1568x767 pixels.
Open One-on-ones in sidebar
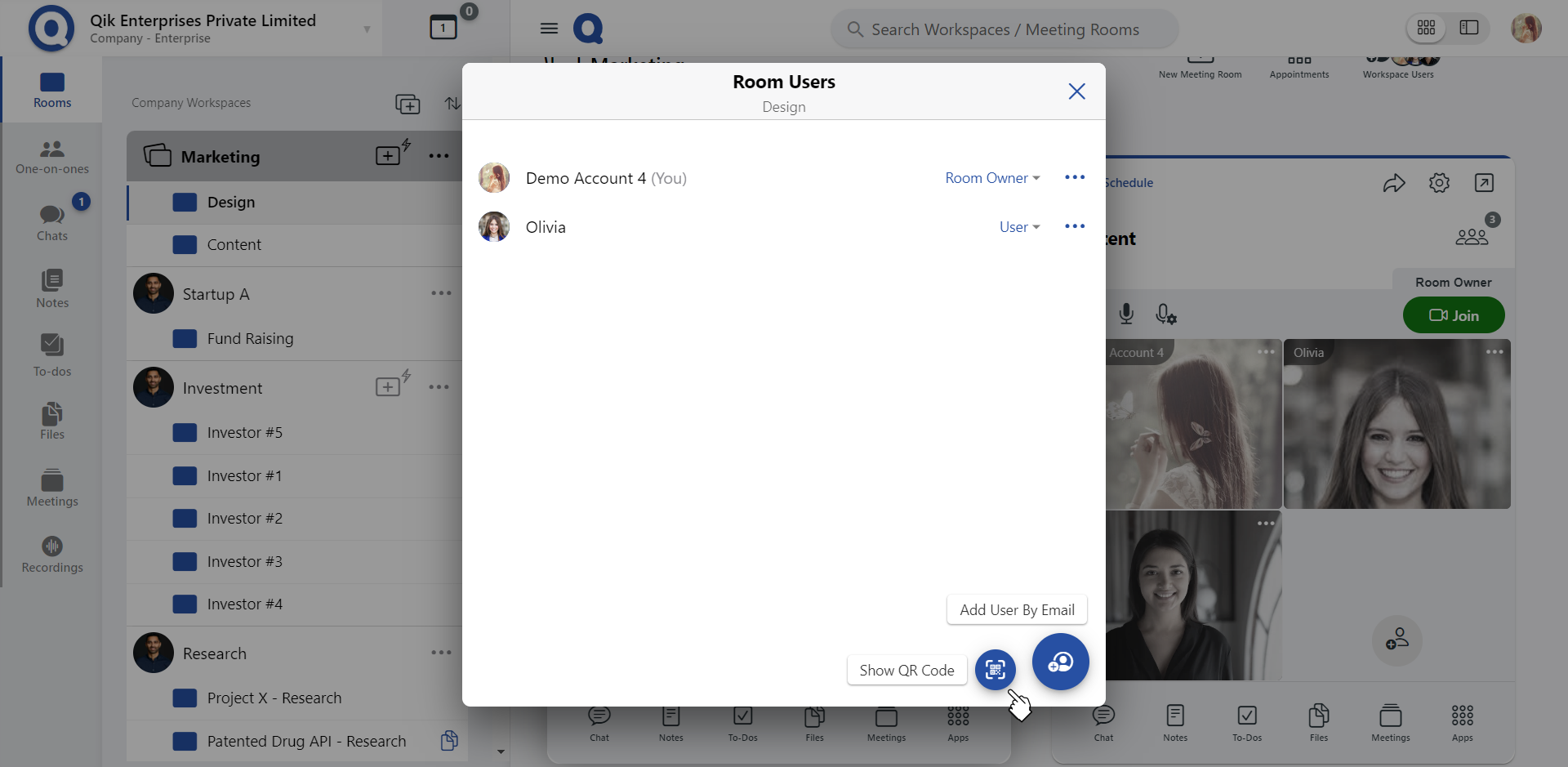pyautogui.click(x=52, y=157)
